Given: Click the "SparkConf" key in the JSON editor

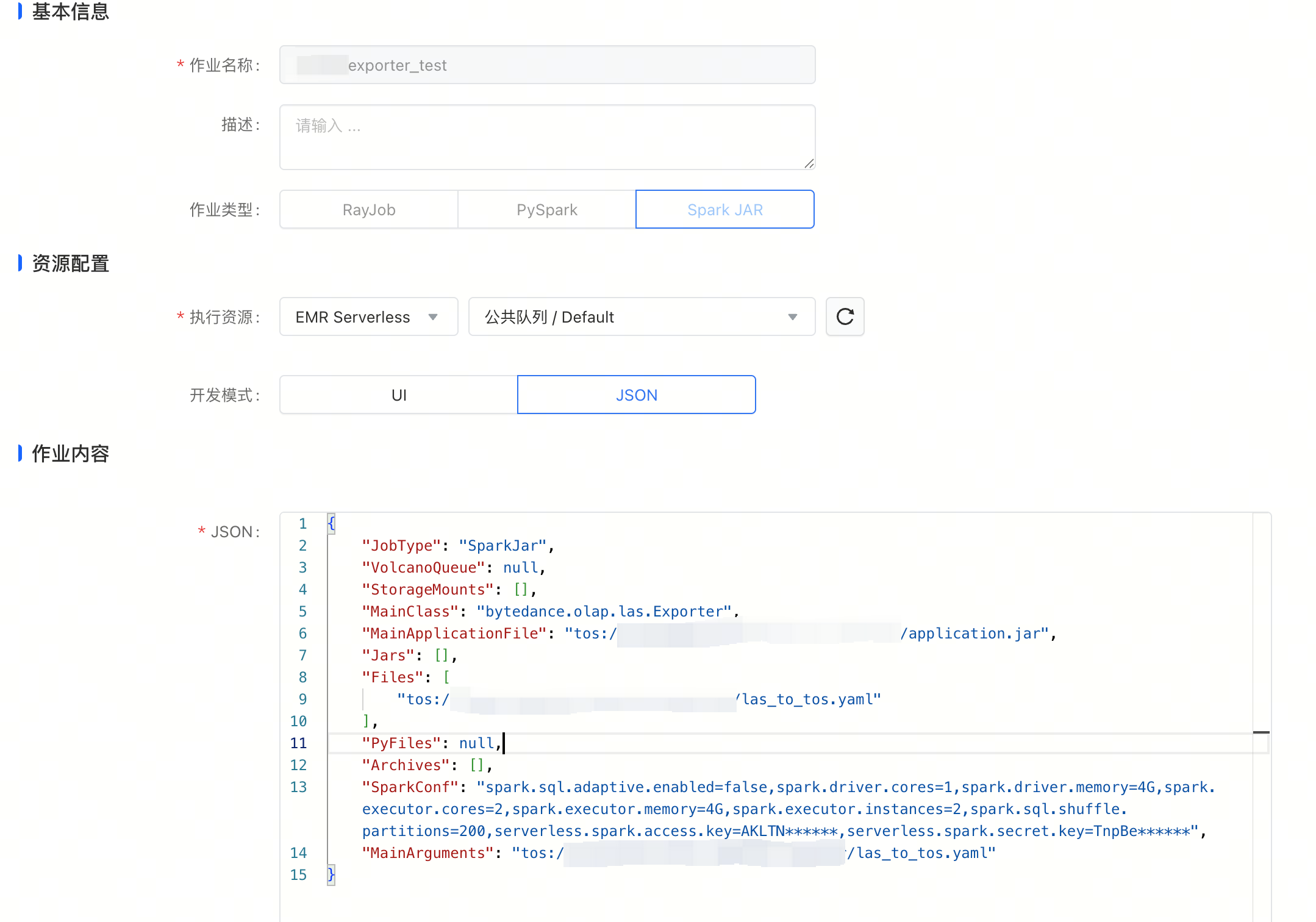Looking at the screenshot, I should [x=409, y=787].
